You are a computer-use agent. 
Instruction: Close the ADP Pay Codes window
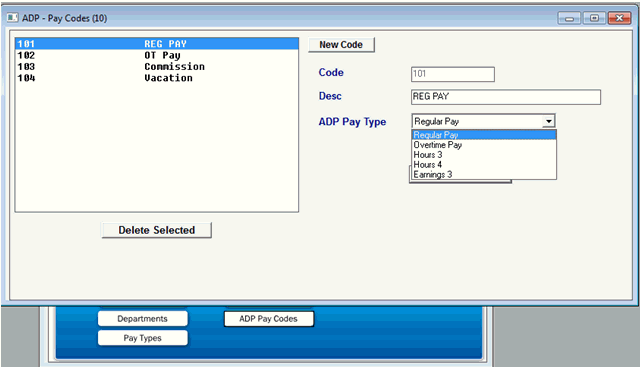(619, 18)
